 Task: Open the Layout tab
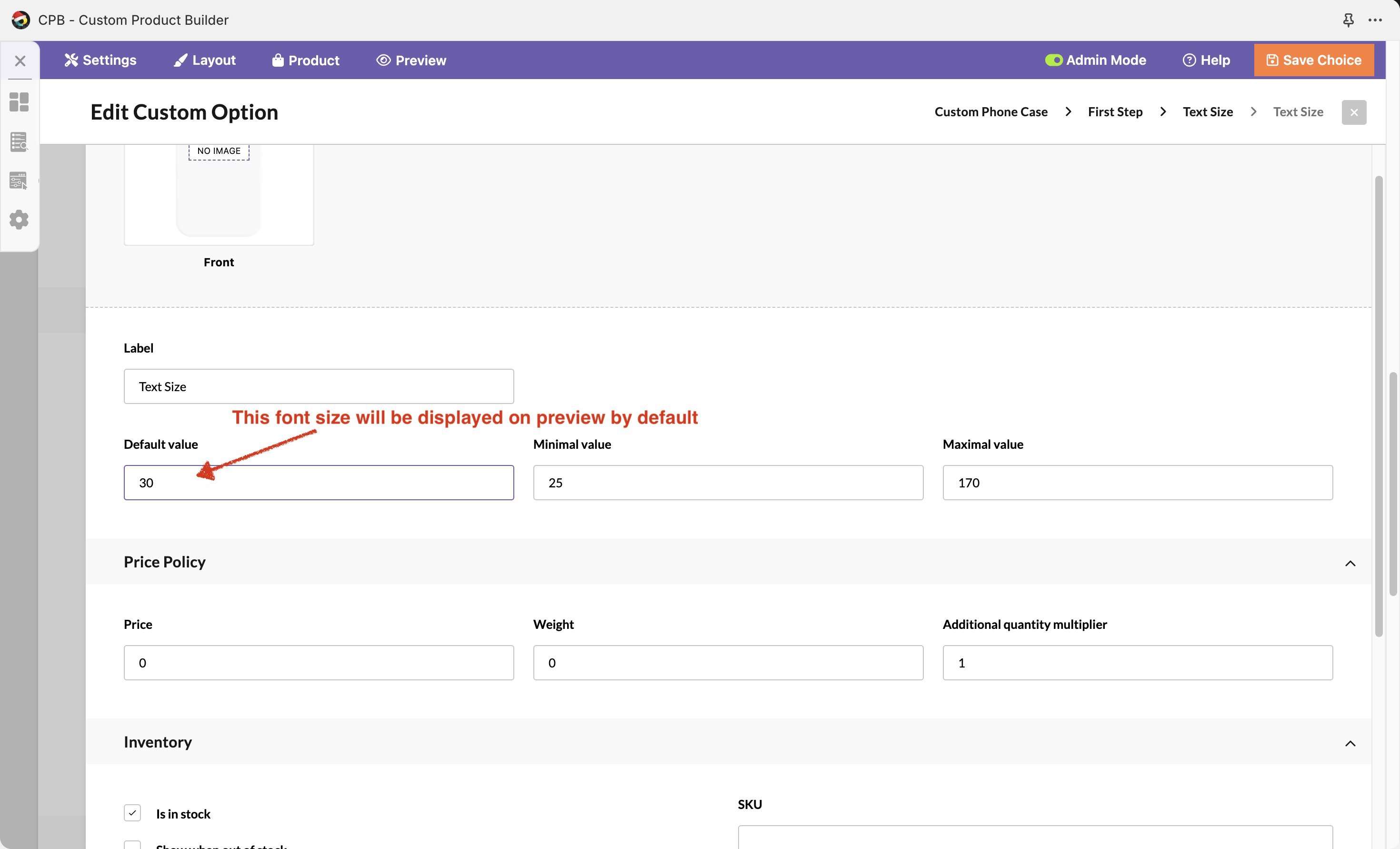205,61
